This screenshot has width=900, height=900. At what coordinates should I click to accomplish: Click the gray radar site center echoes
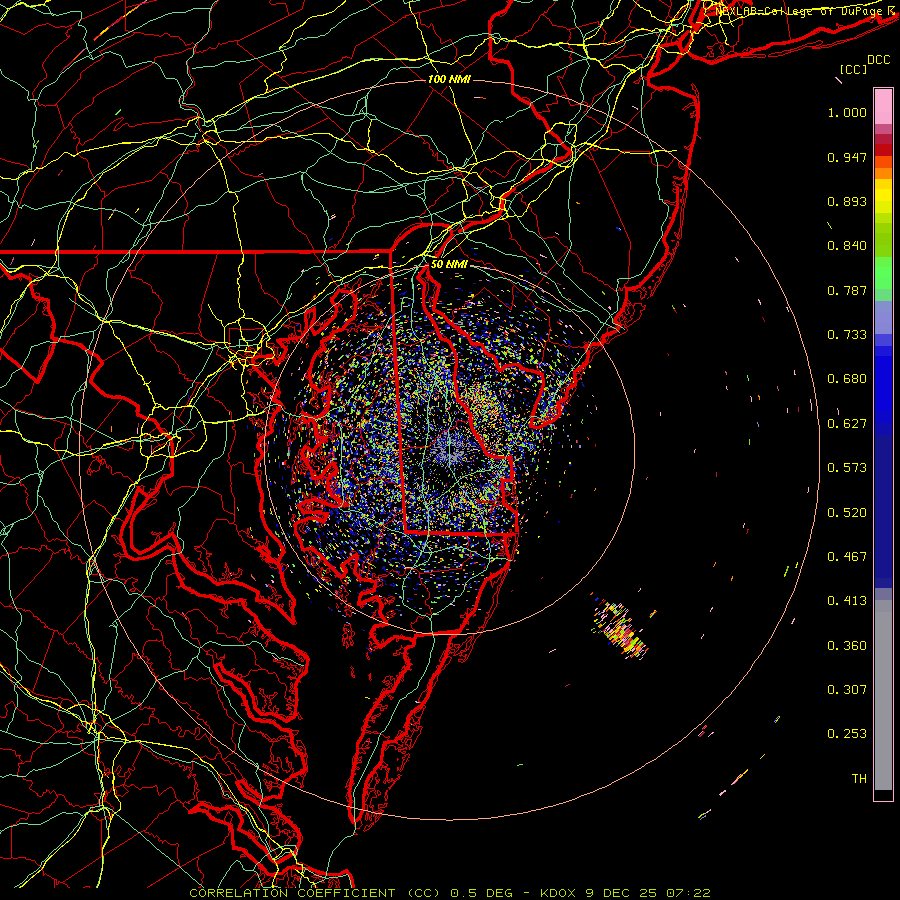click(450, 451)
